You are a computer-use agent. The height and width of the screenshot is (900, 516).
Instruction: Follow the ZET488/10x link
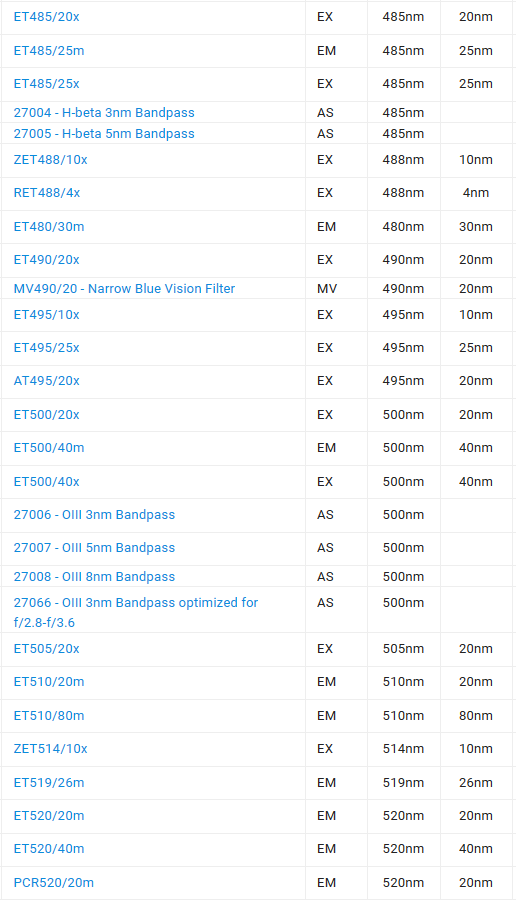coord(51,160)
